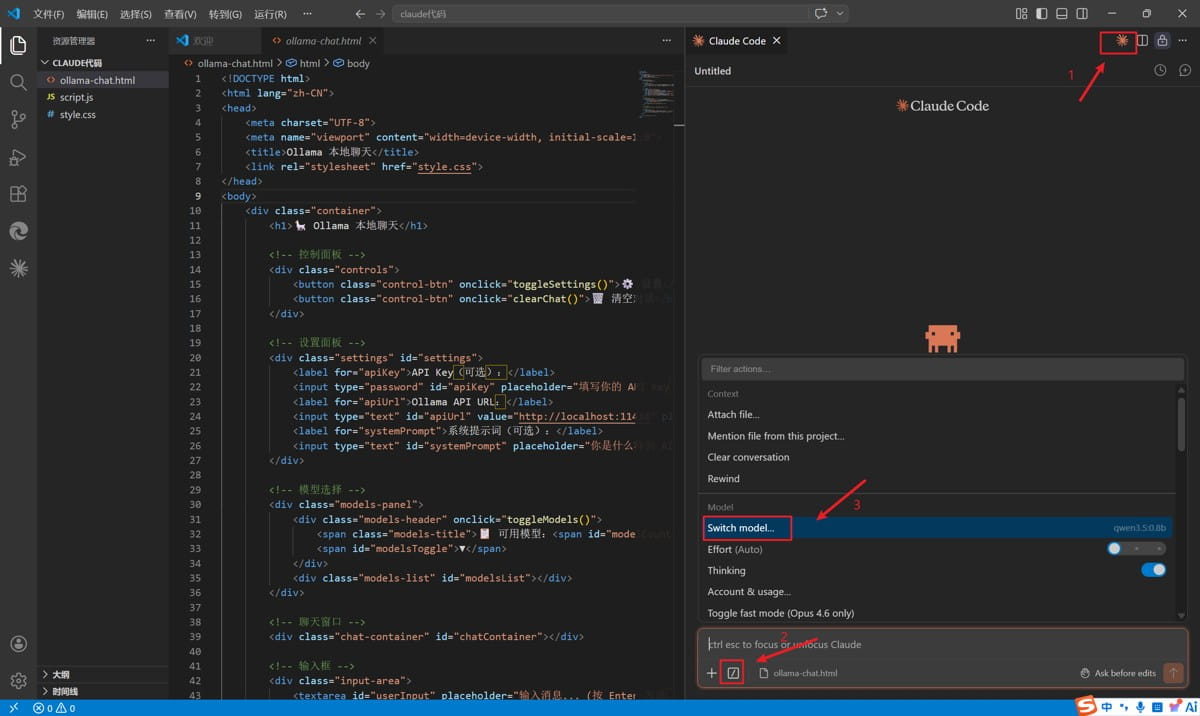
Task: Open the Extensions view icon
Action: coord(18,194)
